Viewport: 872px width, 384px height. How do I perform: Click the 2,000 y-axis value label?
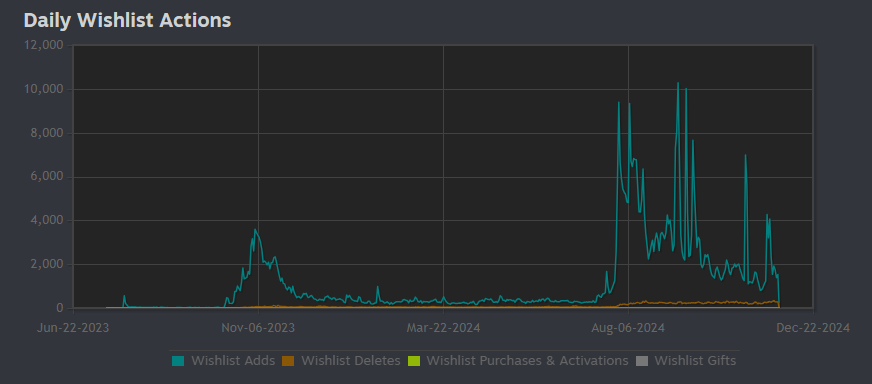[47, 264]
